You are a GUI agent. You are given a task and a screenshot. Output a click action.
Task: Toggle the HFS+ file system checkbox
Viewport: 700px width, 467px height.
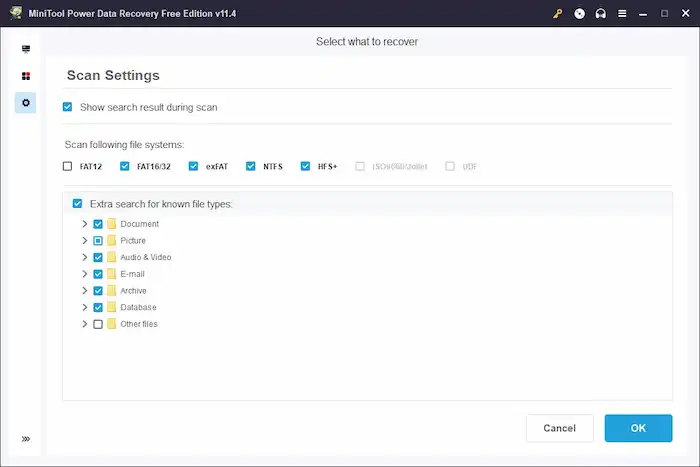point(305,166)
